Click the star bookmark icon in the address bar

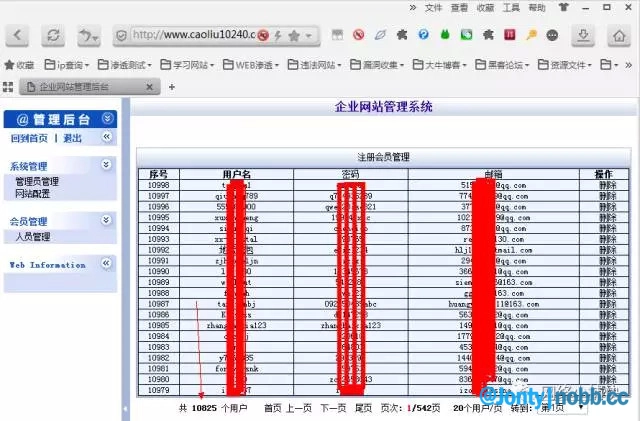(x=294, y=35)
